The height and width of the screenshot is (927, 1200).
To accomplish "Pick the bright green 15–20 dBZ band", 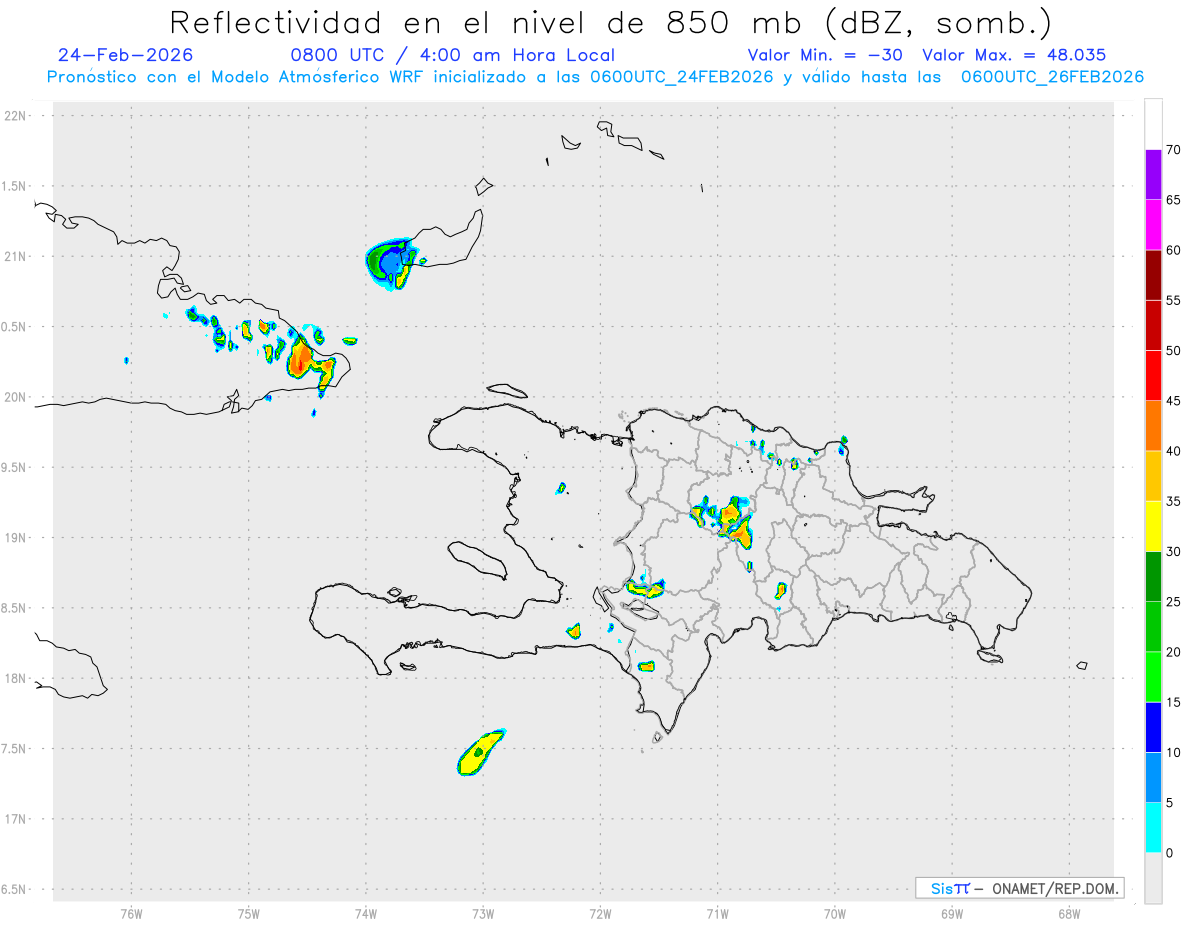I will [x=1153, y=677].
